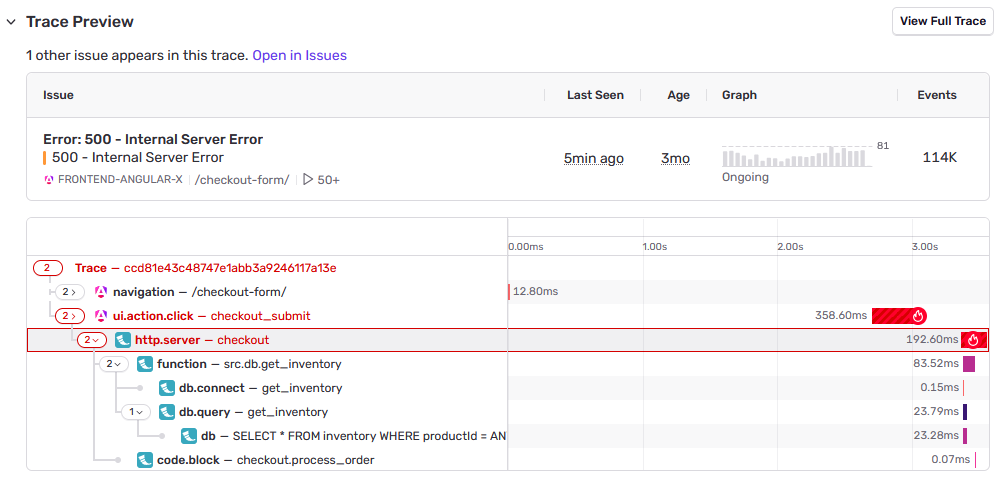Click the 2.00s timeline tick label

[x=790, y=246]
